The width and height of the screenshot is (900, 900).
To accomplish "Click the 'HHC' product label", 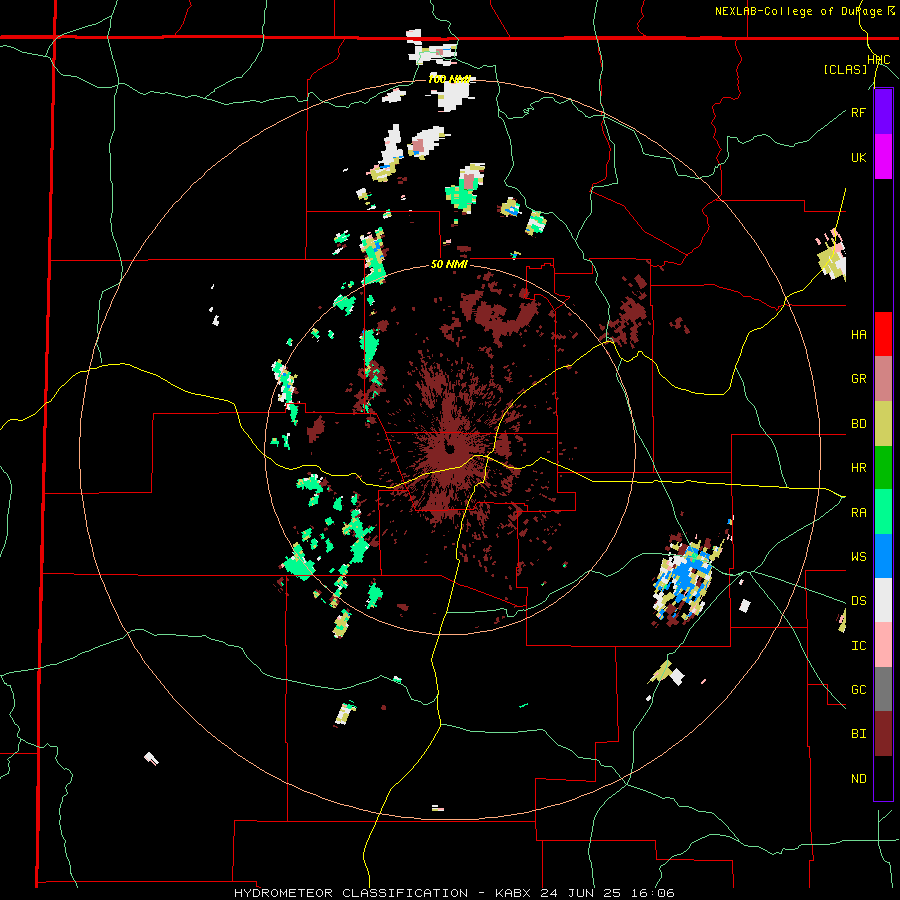I will [x=879, y=60].
